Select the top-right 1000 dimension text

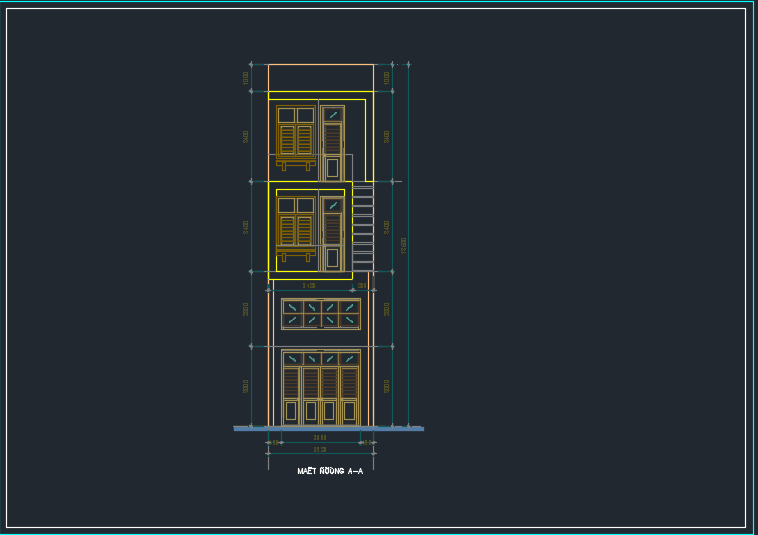[x=386, y=77]
